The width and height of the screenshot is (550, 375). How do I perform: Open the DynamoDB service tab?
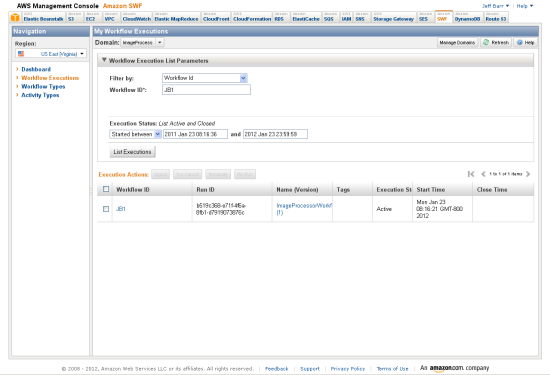[468, 17]
